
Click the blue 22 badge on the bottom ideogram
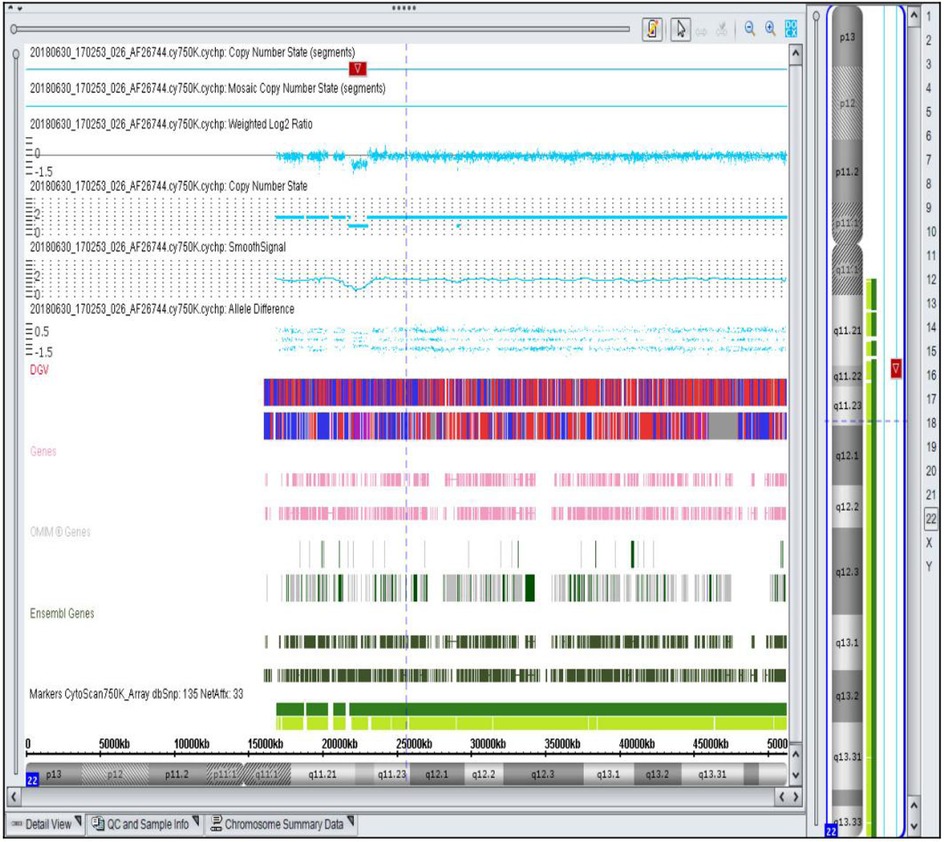tap(32, 781)
